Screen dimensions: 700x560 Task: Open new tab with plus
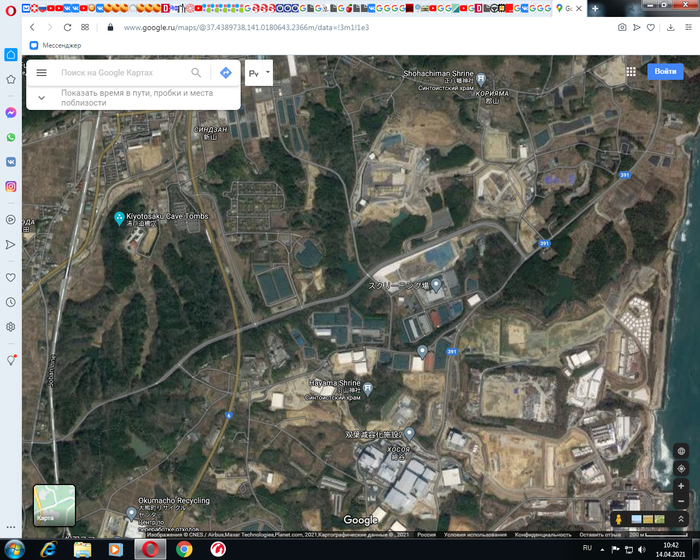coord(595,8)
